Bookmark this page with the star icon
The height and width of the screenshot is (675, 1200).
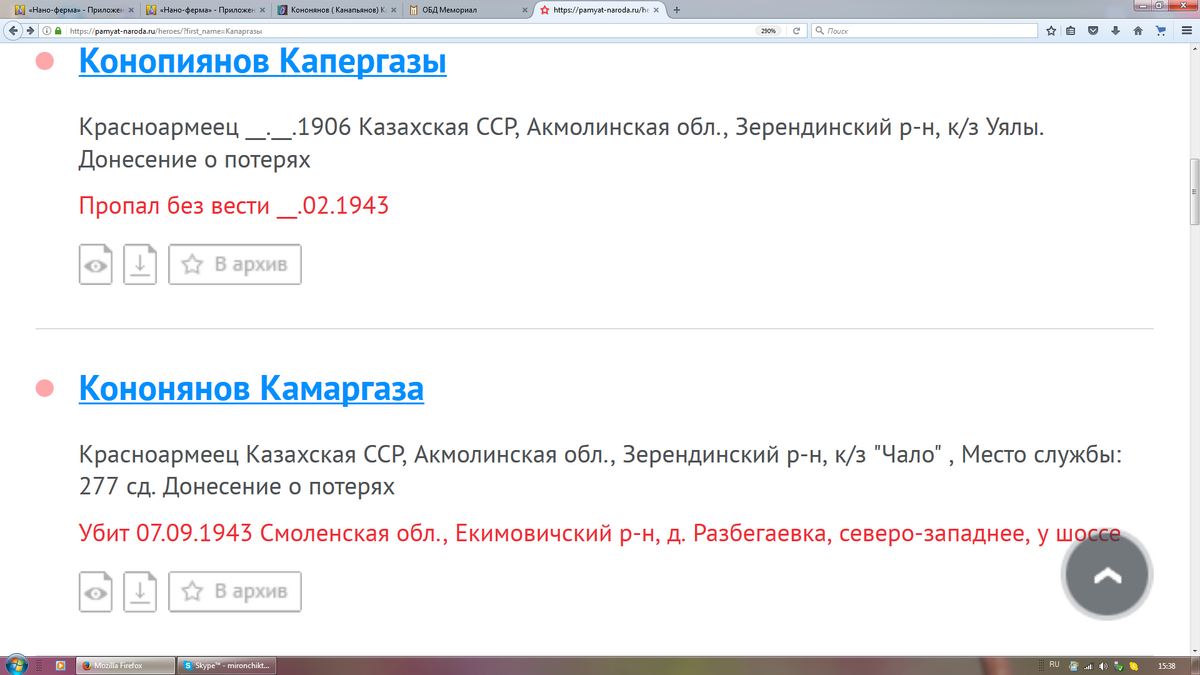tap(1051, 31)
